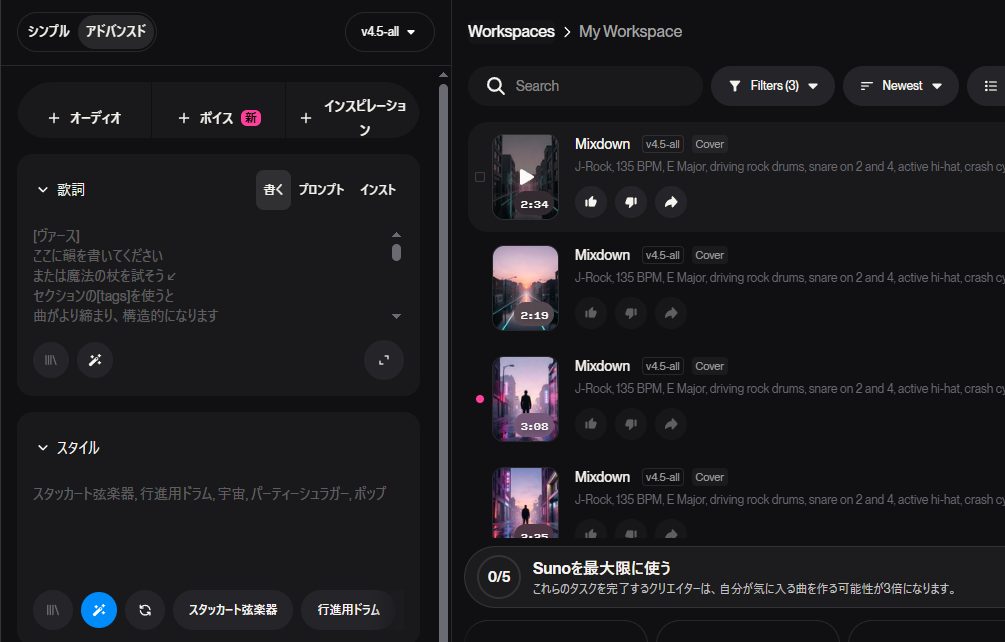The width and height of the screenshot is (1005, 642).
Task: Refresh the suggested style tags
Action: pyautogui.click(x=145, y=610)
